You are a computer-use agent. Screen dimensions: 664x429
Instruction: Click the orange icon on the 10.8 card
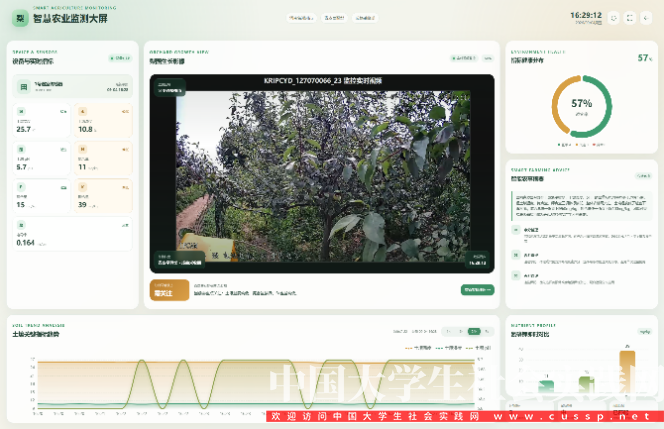83,111
